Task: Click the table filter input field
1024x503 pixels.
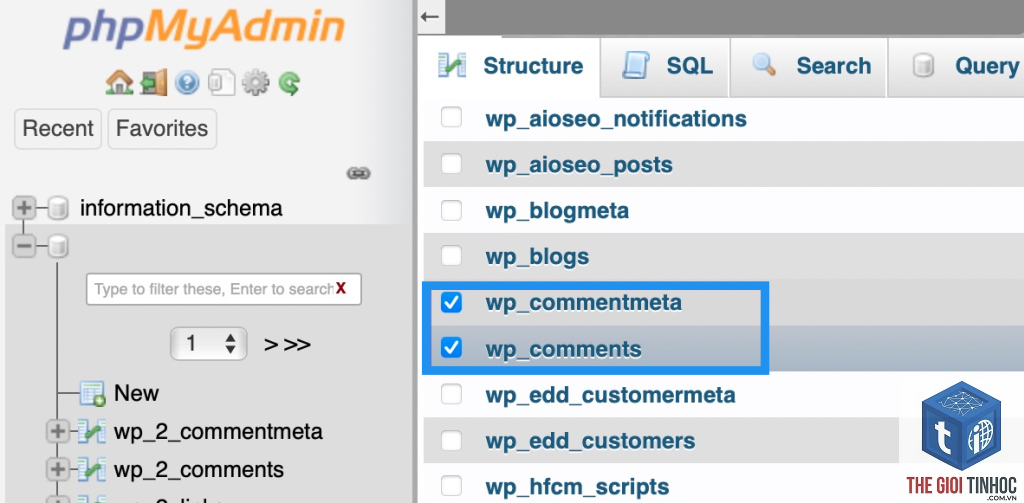Action: coord(223,289)
